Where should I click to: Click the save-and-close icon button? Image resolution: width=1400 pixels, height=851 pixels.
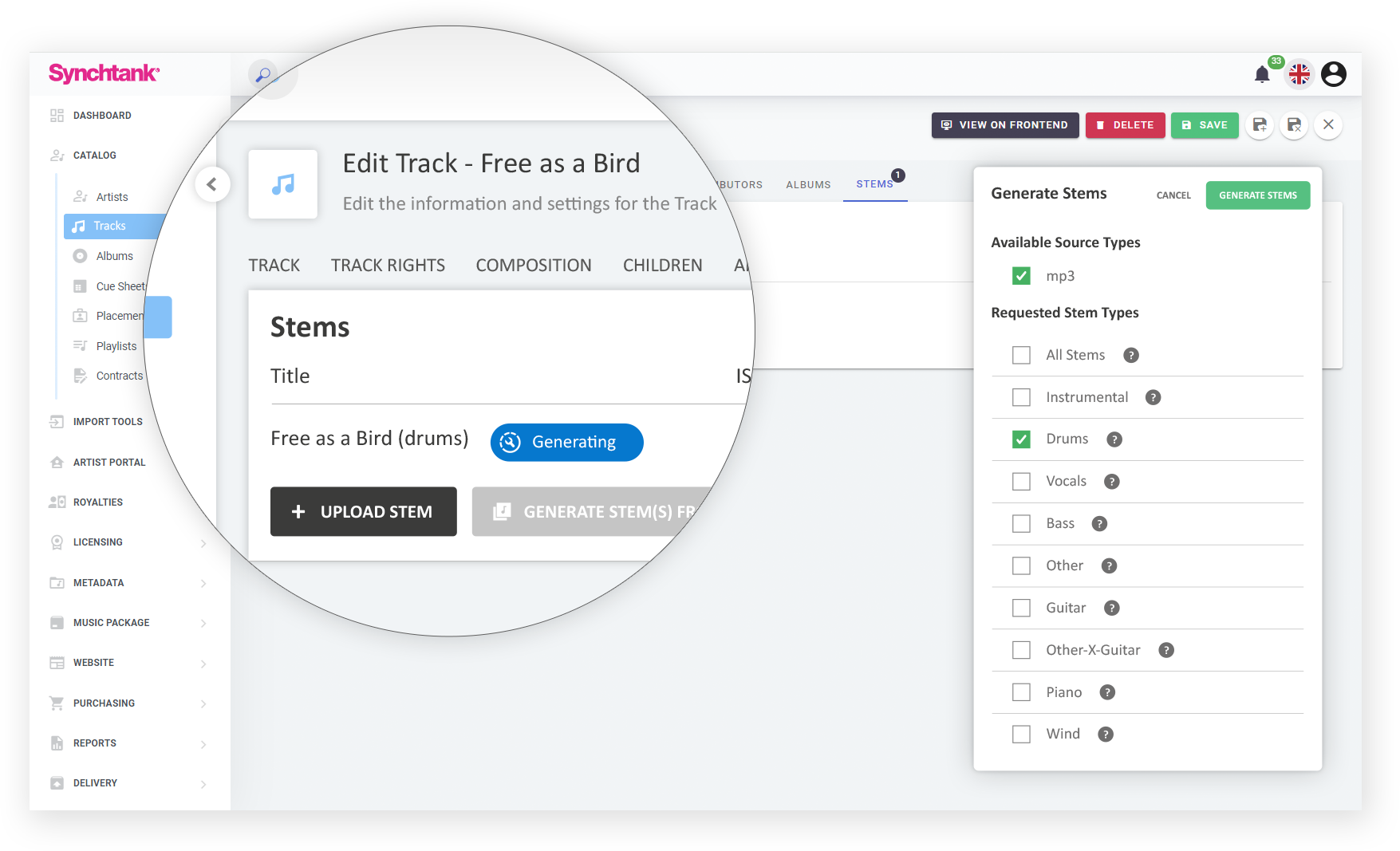coord(1294,125)
